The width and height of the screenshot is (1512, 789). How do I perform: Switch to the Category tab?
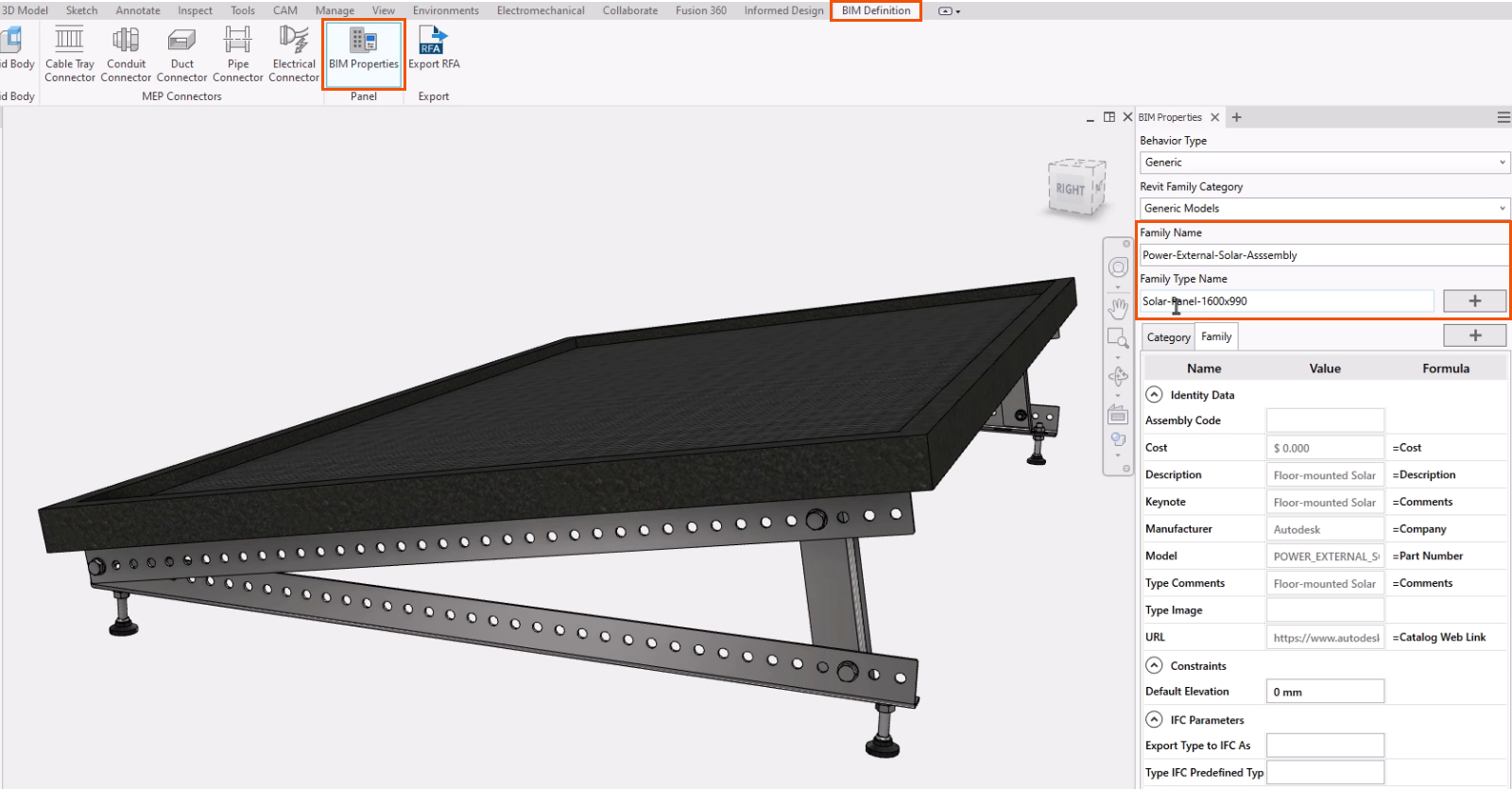tap(1168, 337)
